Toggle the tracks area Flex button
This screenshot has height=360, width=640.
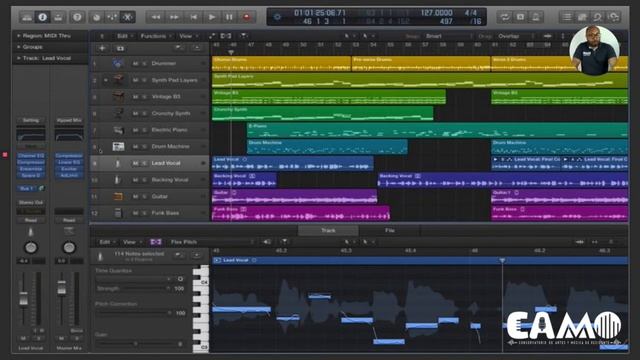click(x=226, y=36)
